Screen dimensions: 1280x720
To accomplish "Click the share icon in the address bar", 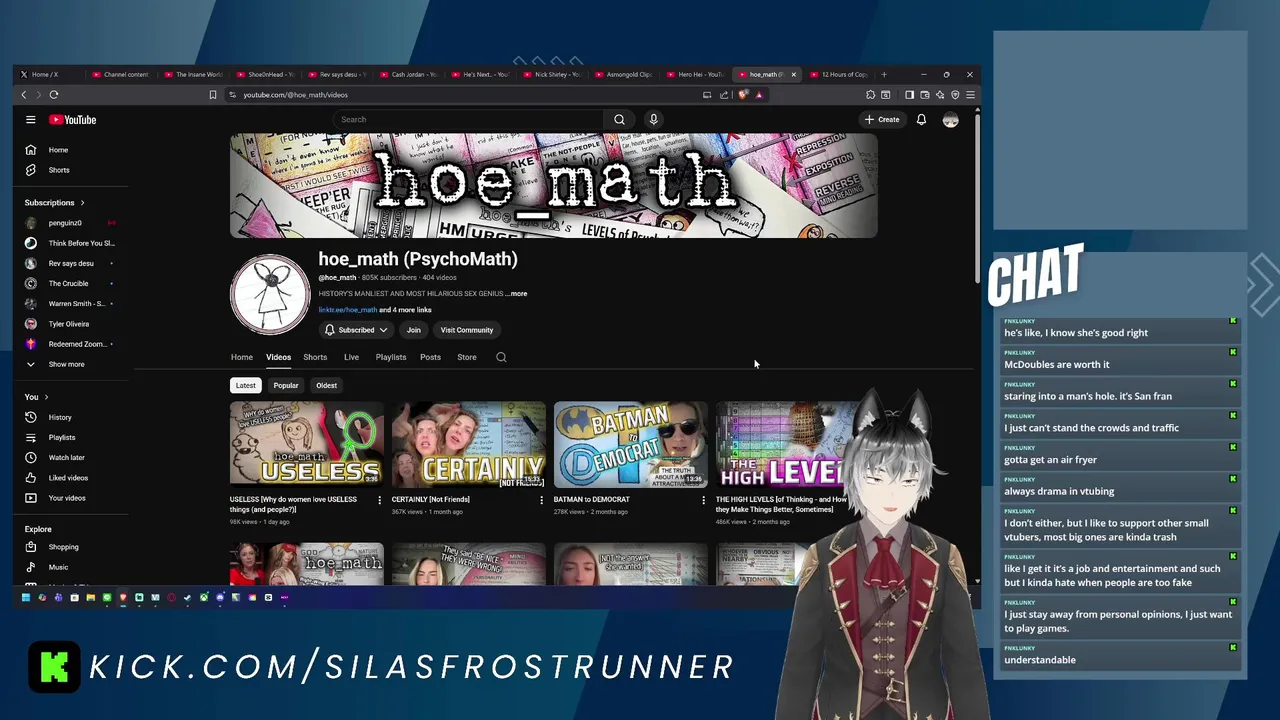I will [724, 95].
